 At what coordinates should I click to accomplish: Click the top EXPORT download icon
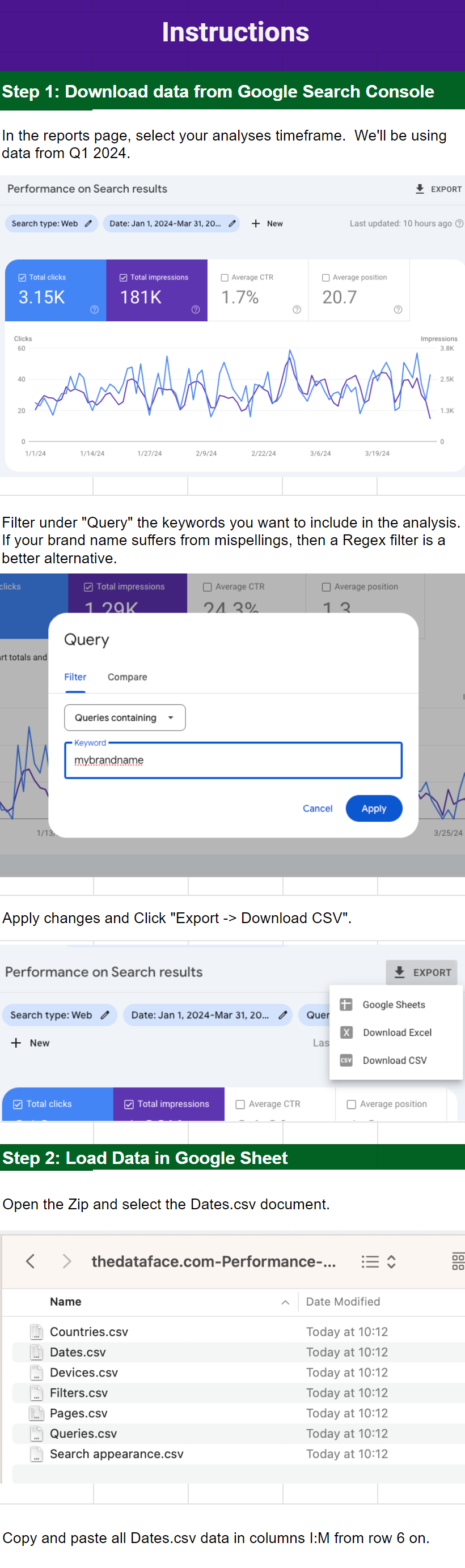pyautogui.click(x=419, y=189)
